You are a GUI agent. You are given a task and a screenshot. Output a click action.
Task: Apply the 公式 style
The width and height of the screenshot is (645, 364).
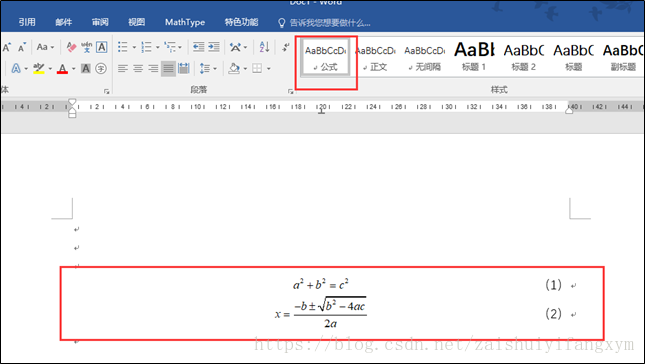coord(326,57)
